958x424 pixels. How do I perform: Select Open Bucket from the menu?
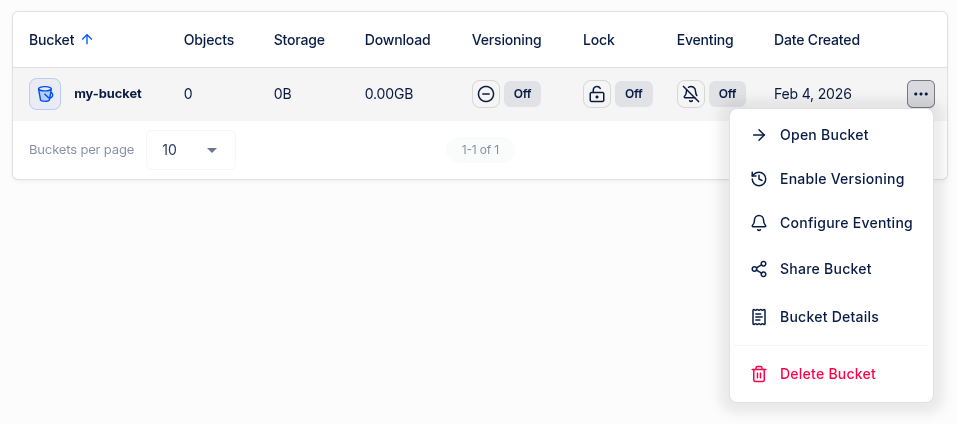click(x=824, y=135)
